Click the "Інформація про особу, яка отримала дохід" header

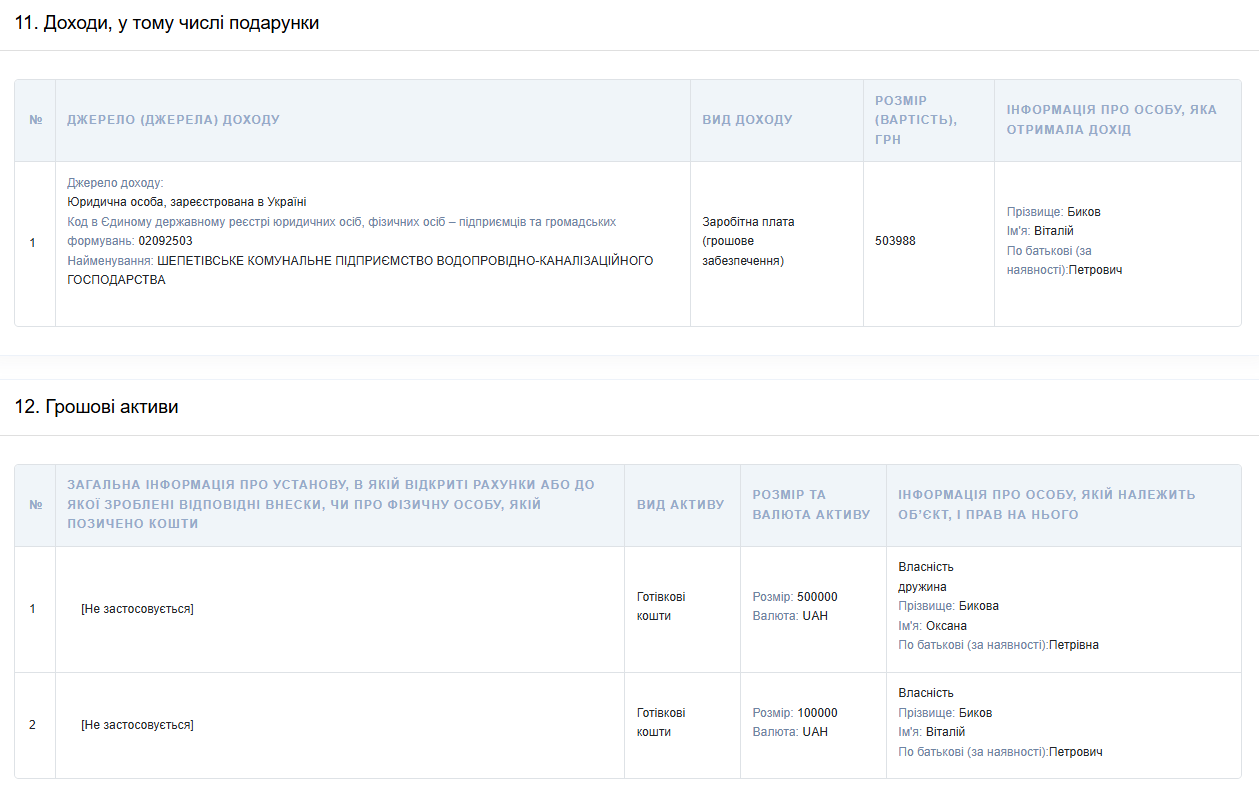click(1111, 120)
